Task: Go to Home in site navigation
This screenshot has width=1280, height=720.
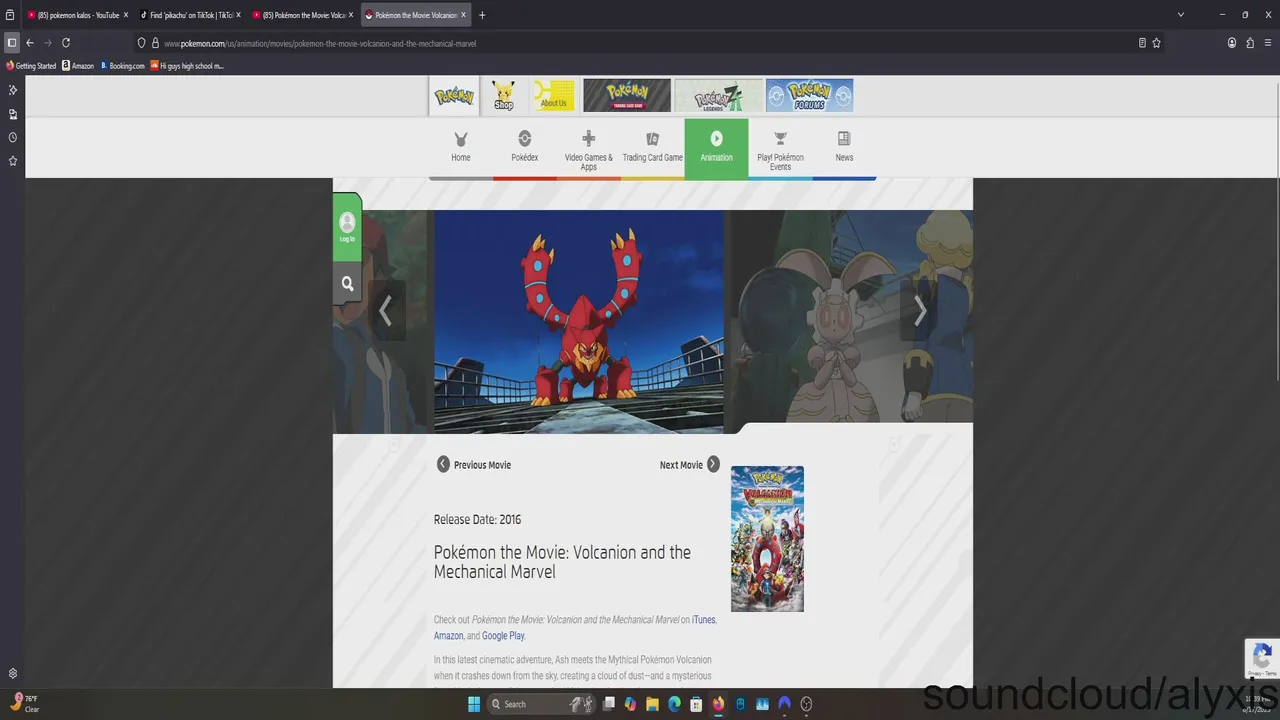Action: [x=461, y=148]
